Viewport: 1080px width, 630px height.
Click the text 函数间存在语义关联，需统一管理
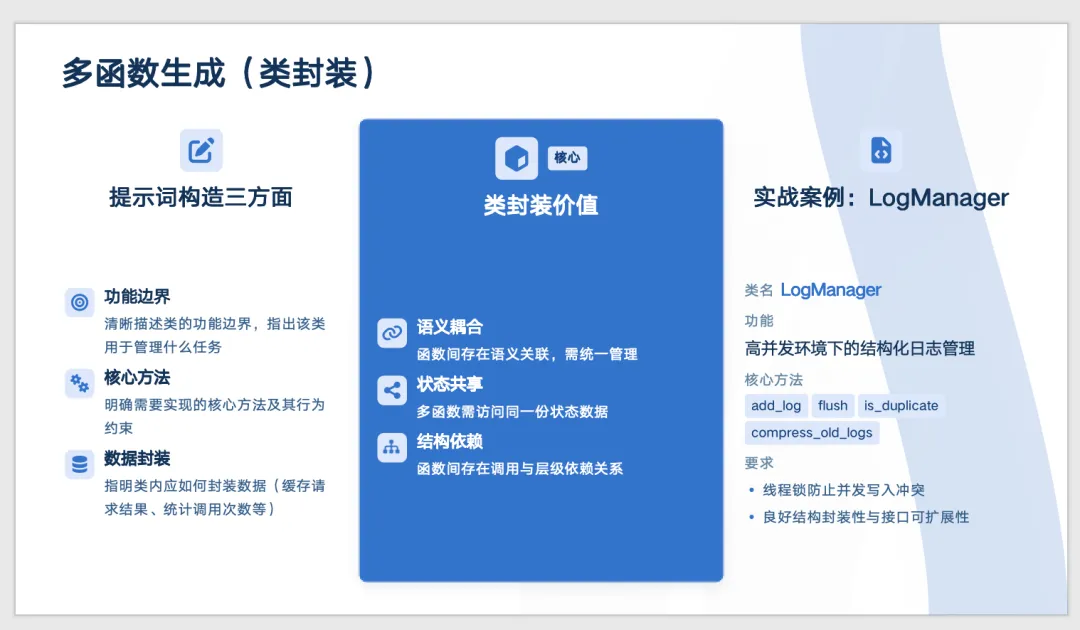coord(527,354)
